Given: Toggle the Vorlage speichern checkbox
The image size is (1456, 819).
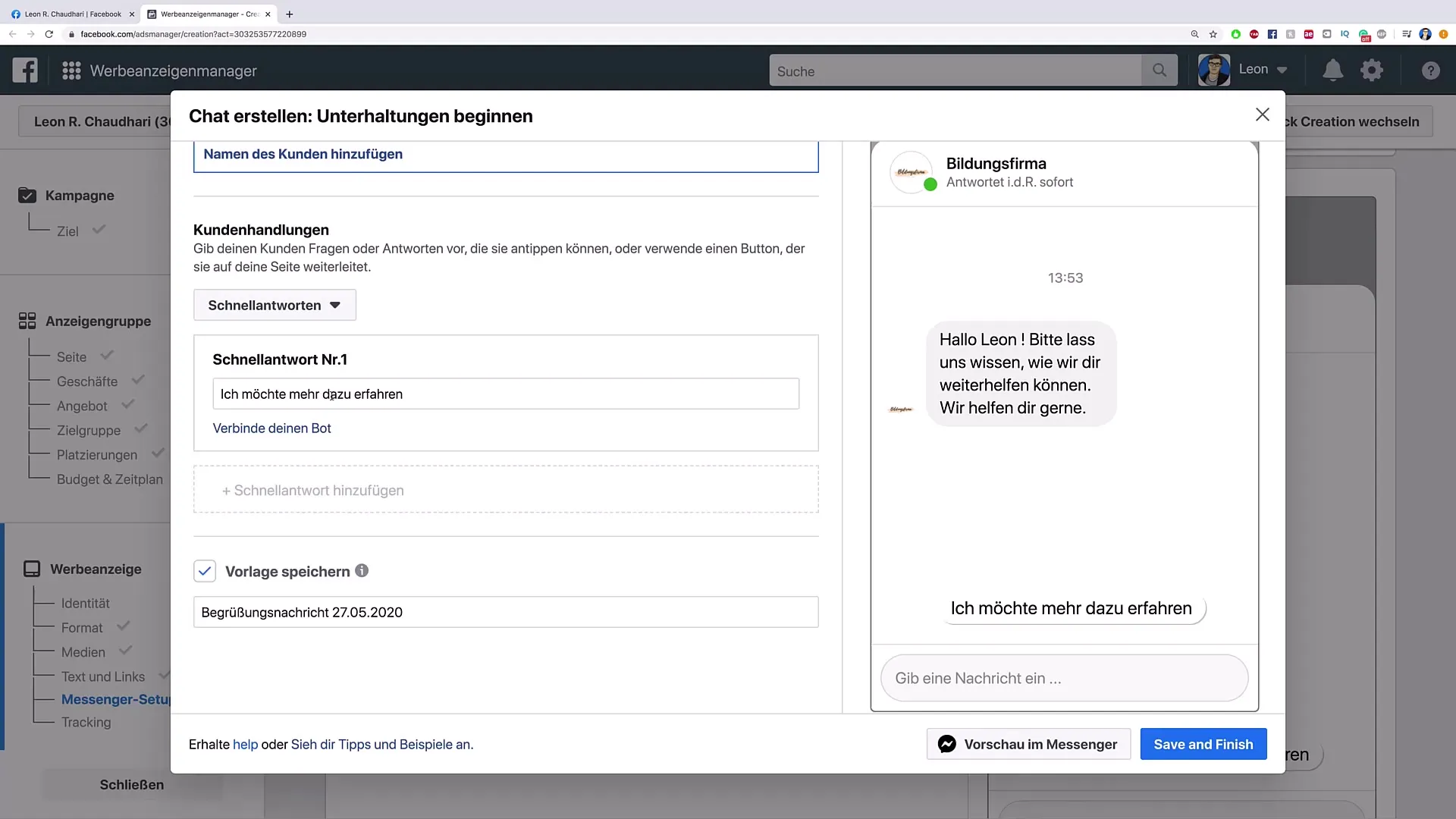Looking at the screenshot, I should click(x=204, y=571).
